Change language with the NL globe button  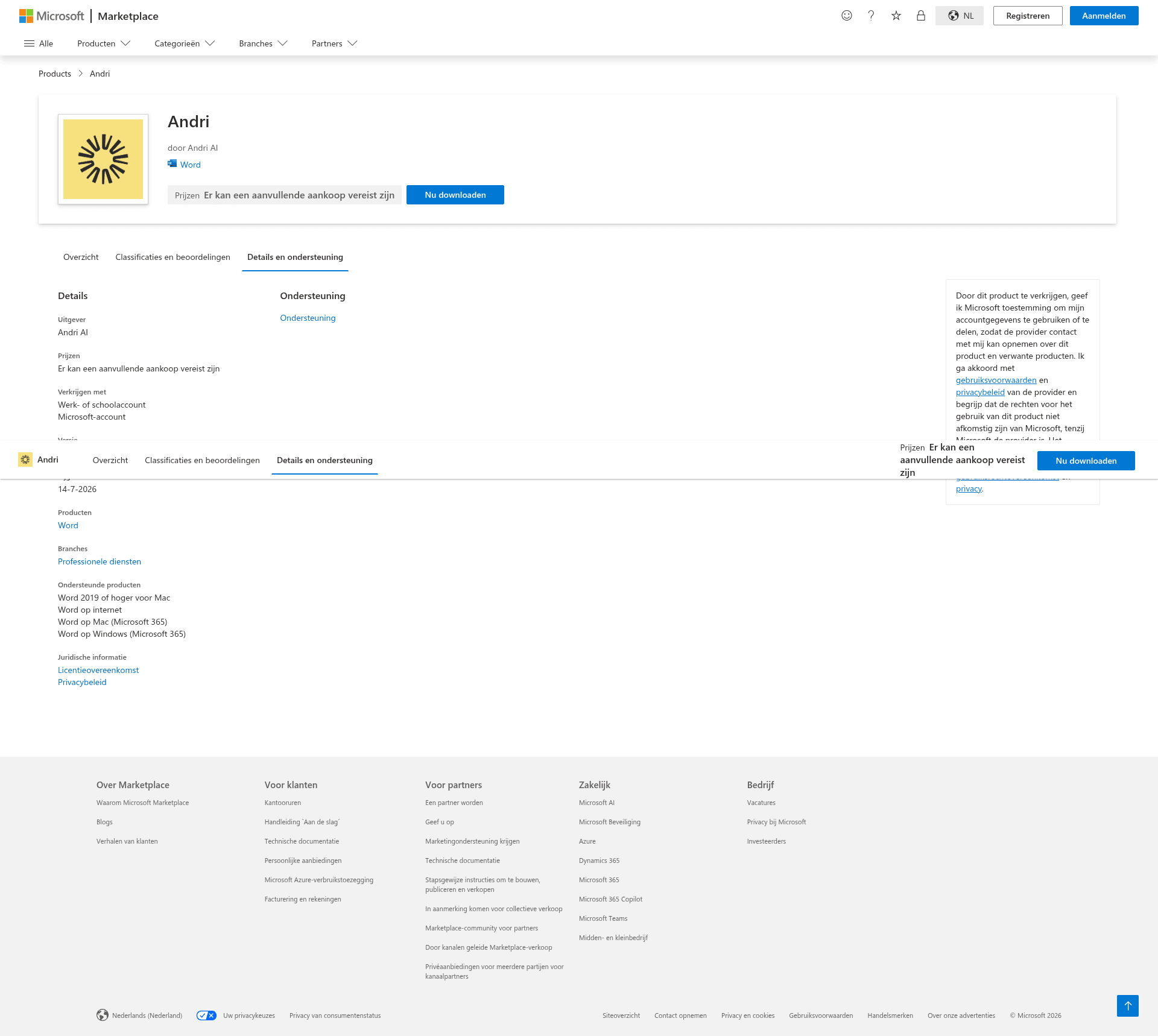[x=960, y=16]
